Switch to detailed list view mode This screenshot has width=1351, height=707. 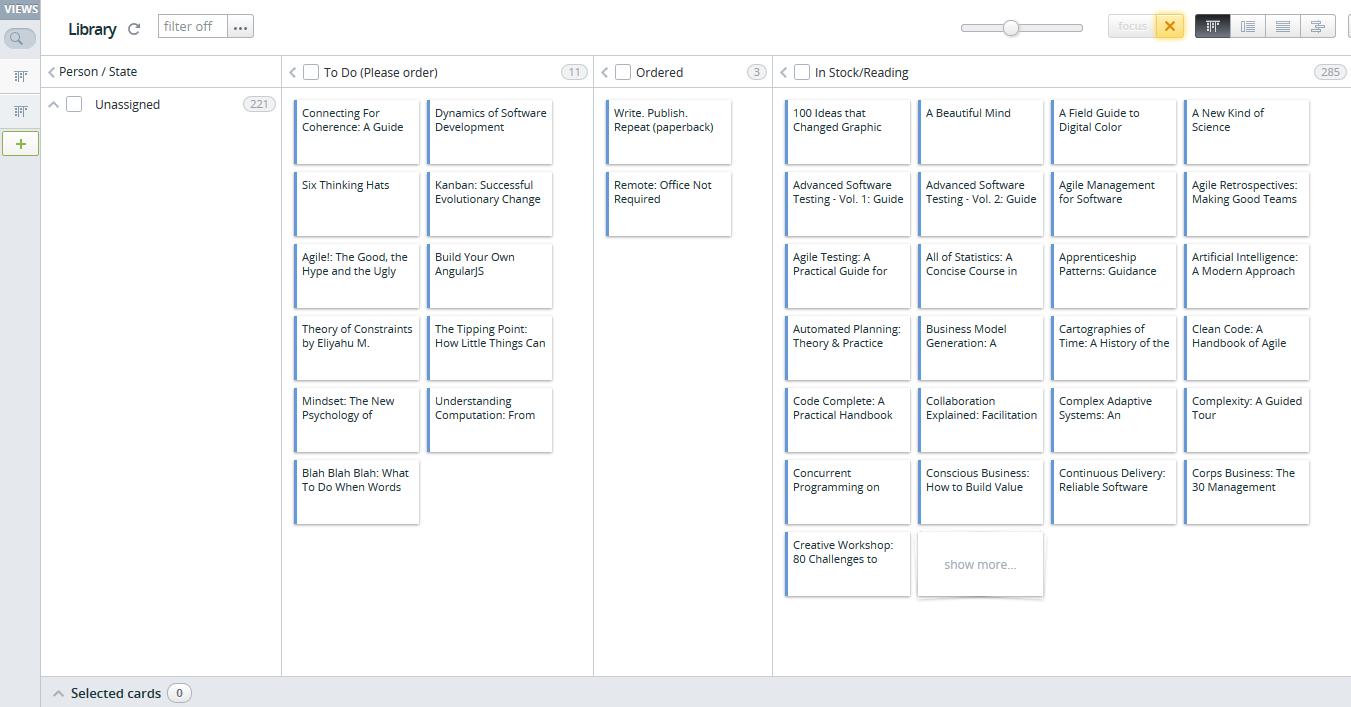[1248, 26]
